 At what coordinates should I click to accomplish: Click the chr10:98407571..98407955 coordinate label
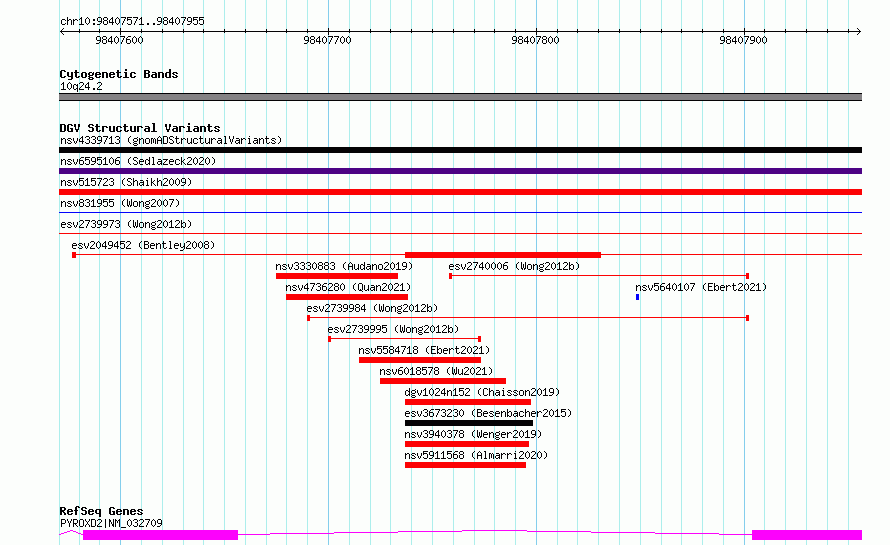tap(132, 21)
